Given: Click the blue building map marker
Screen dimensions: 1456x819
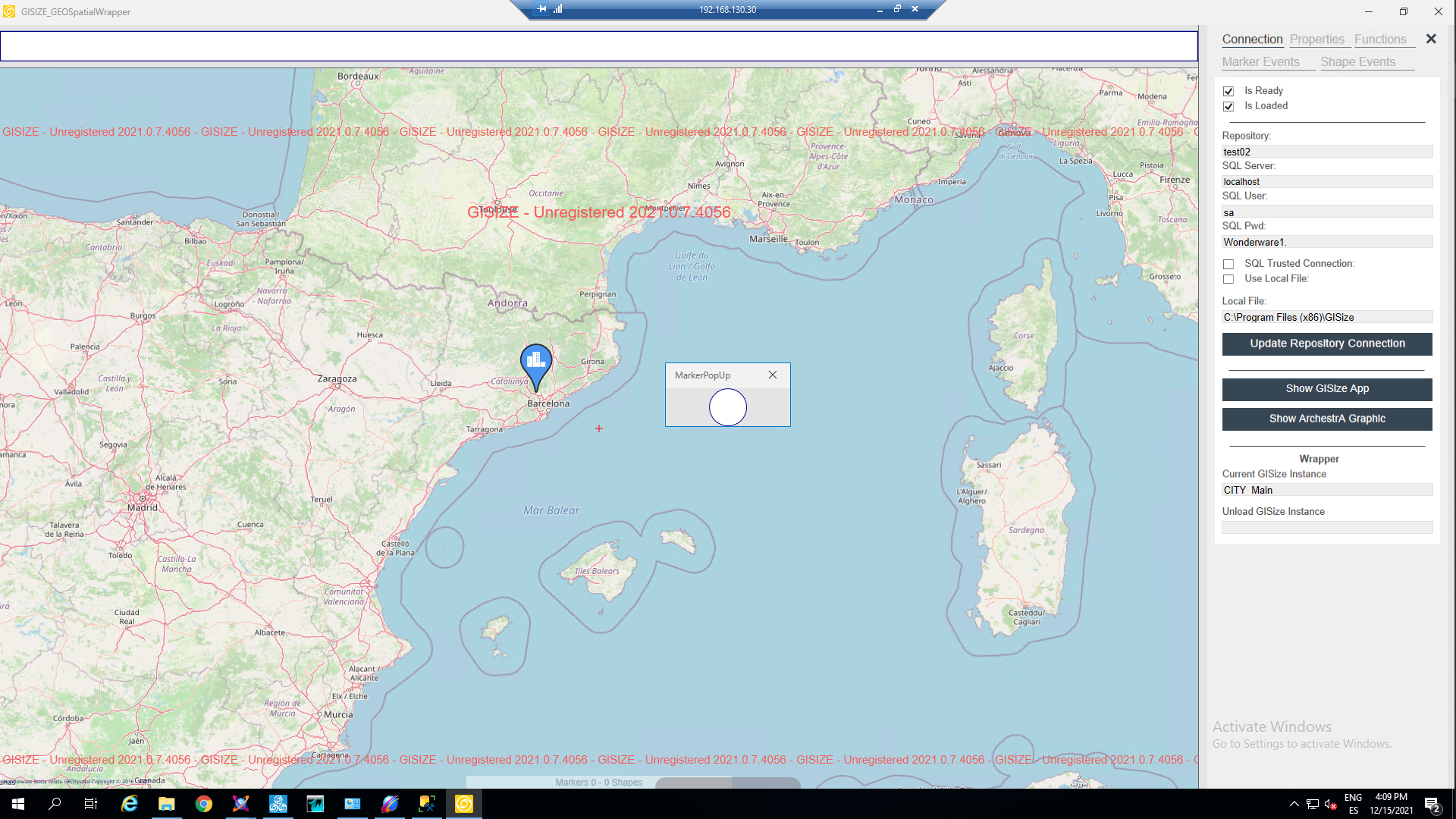Looking at the screenshot, I should (536, 362).
